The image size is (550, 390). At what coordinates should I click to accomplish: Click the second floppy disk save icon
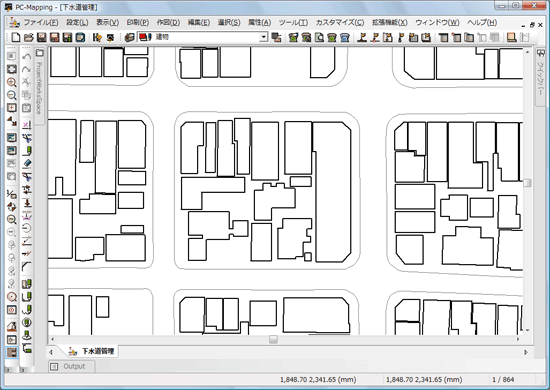coord(54,37)
